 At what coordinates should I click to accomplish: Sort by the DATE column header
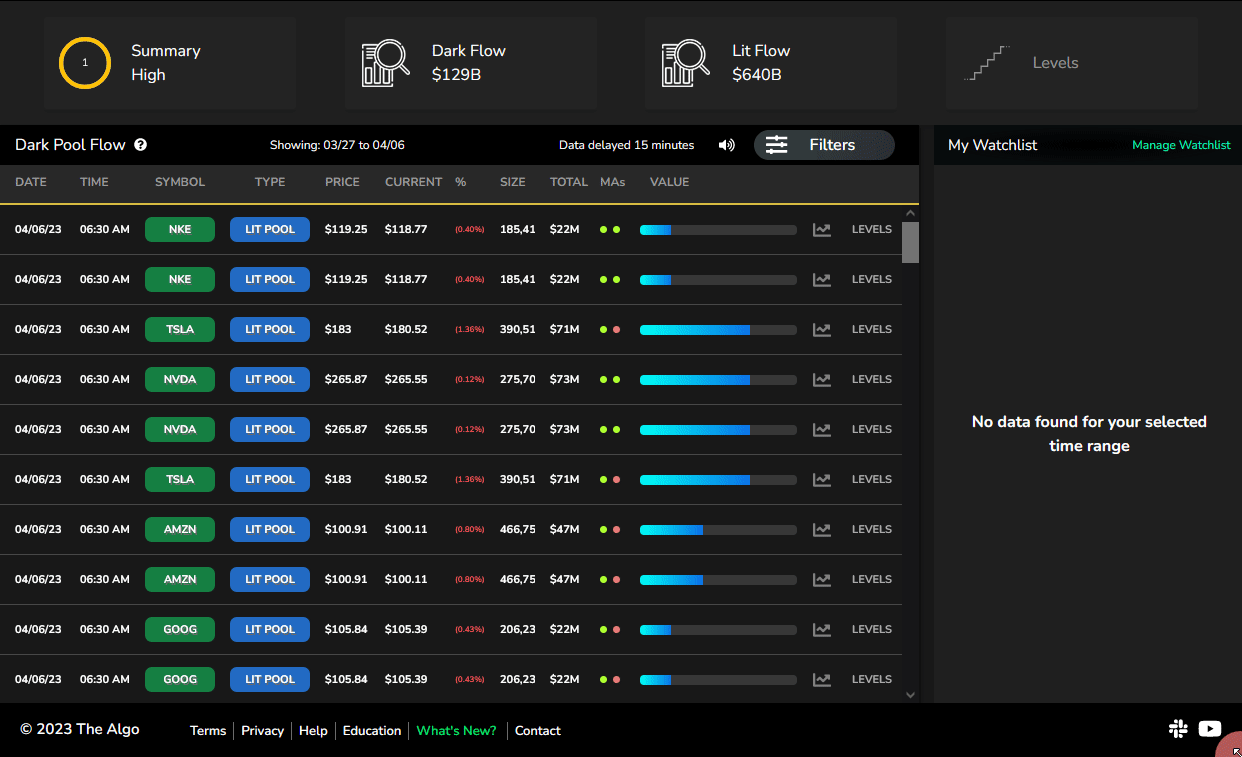click(x=31, y=182)
